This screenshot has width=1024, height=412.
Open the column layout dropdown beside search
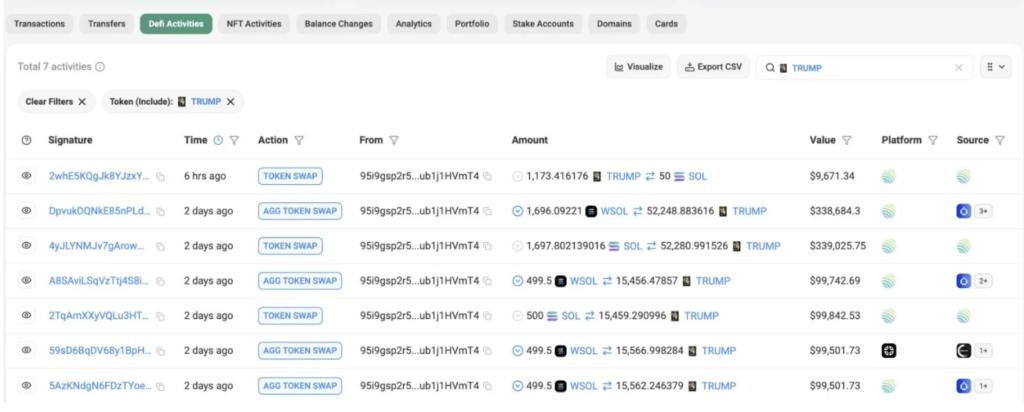click(996, 67)
